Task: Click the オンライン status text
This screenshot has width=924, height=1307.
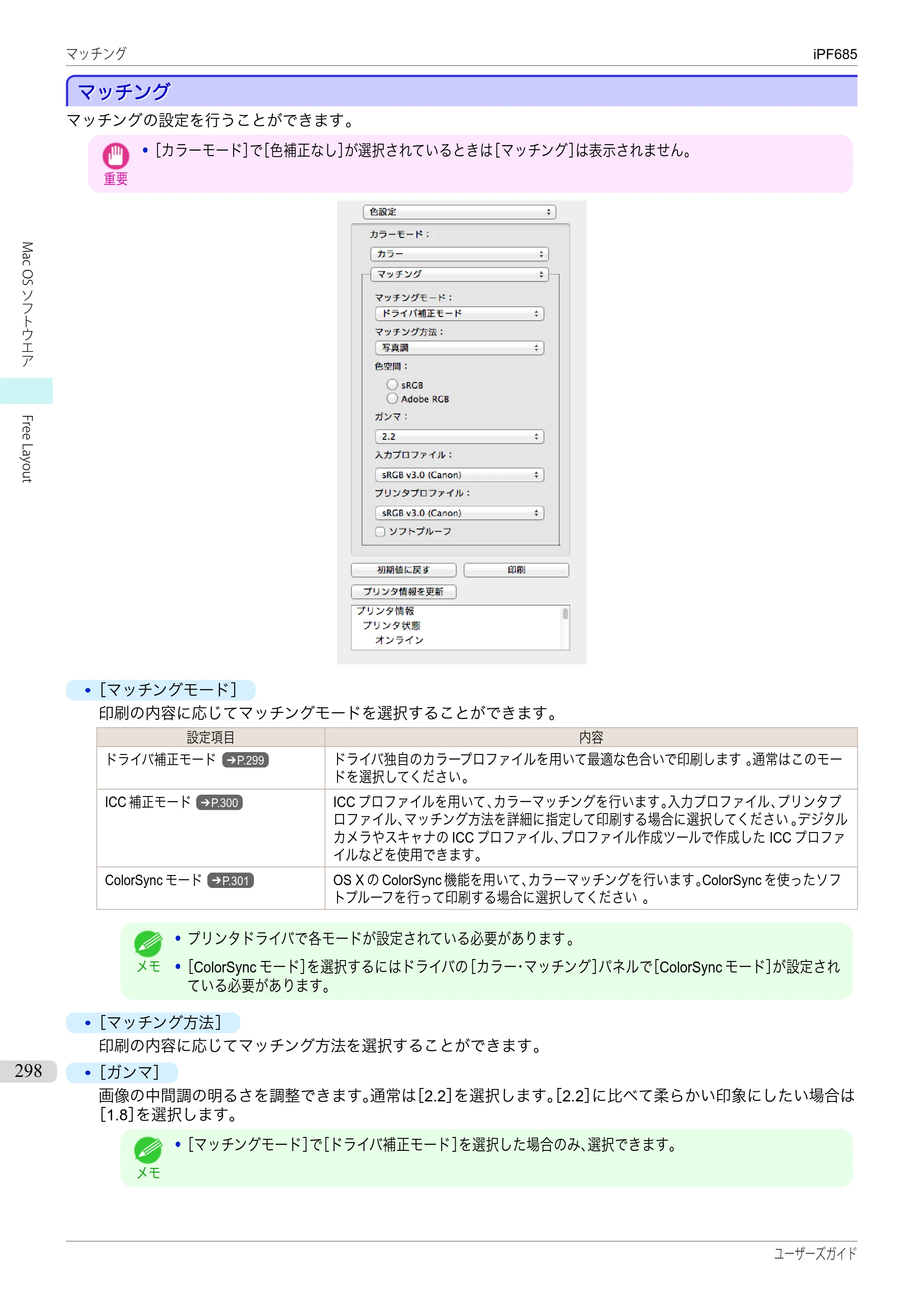Action: (399, 640)
